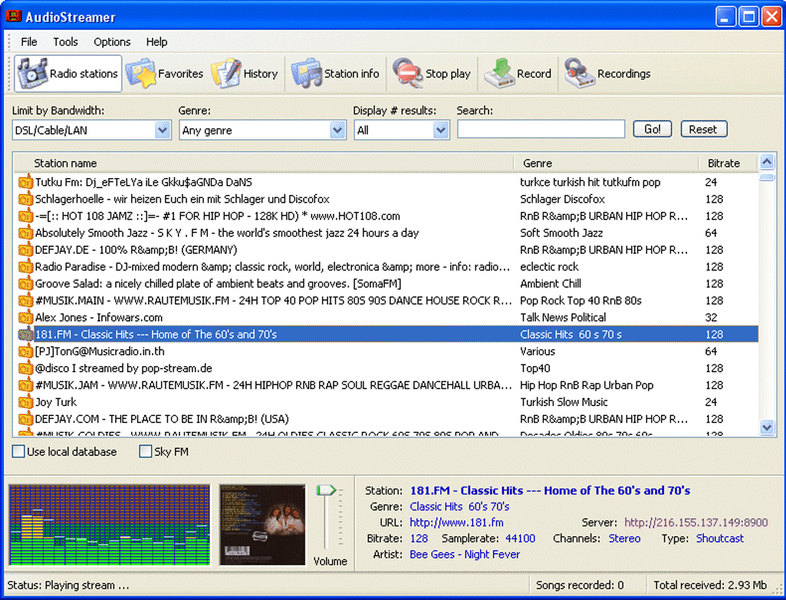Click the 'Status: Playing stream' status bar text

(68, 585)
